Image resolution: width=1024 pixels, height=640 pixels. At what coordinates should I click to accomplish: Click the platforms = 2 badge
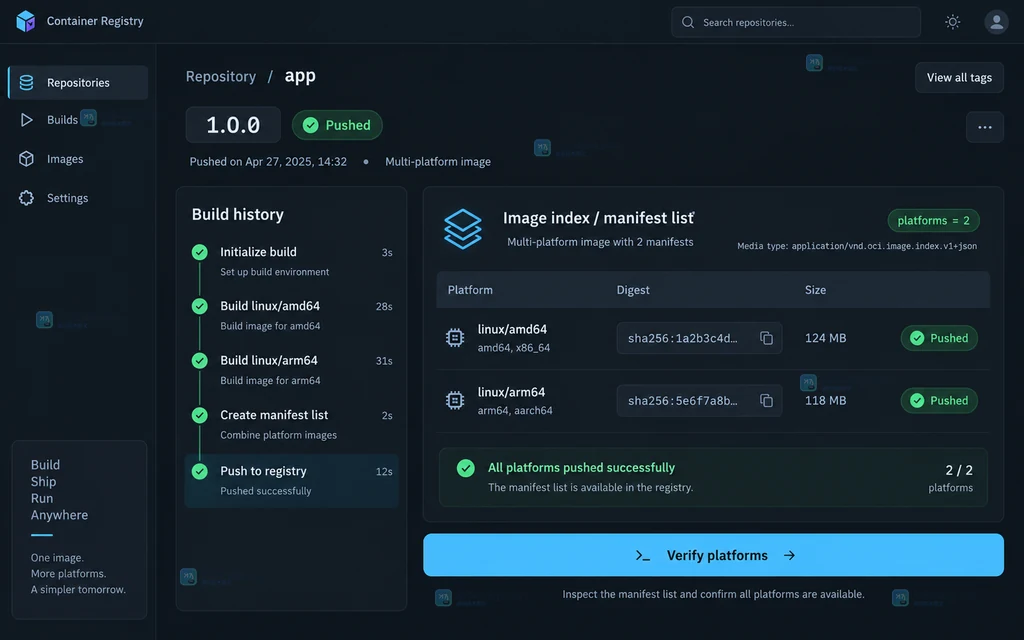[x=933, y=221]
